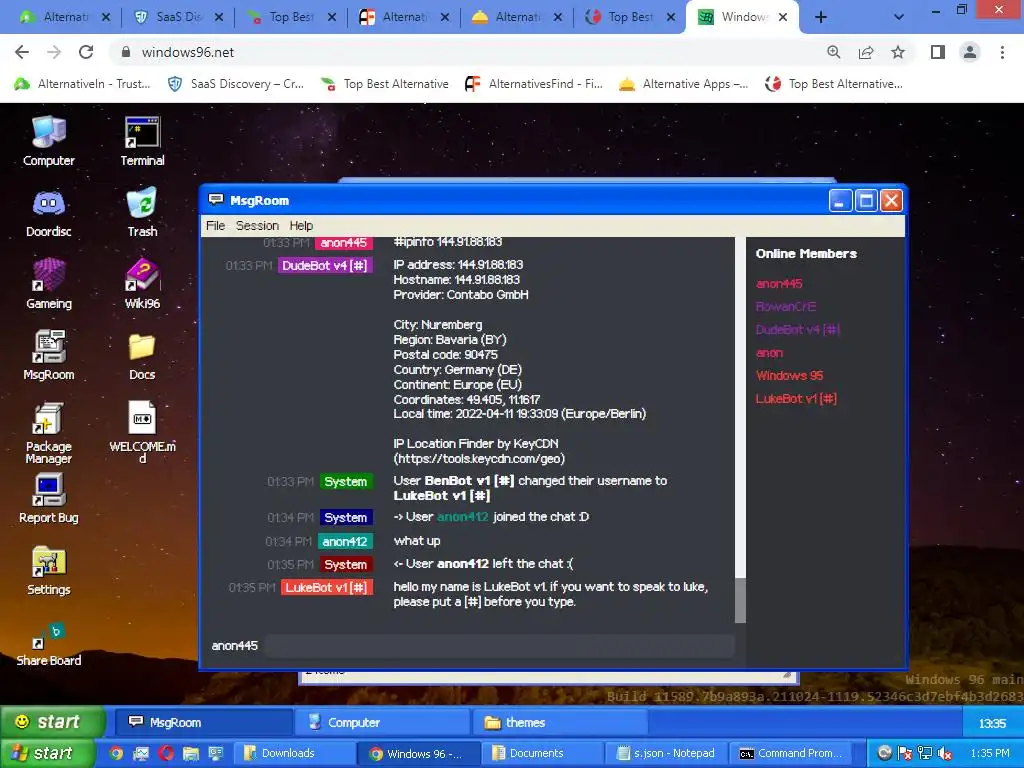Click the DudeBot v4 [#] sender tag

[x=325, y=266]
